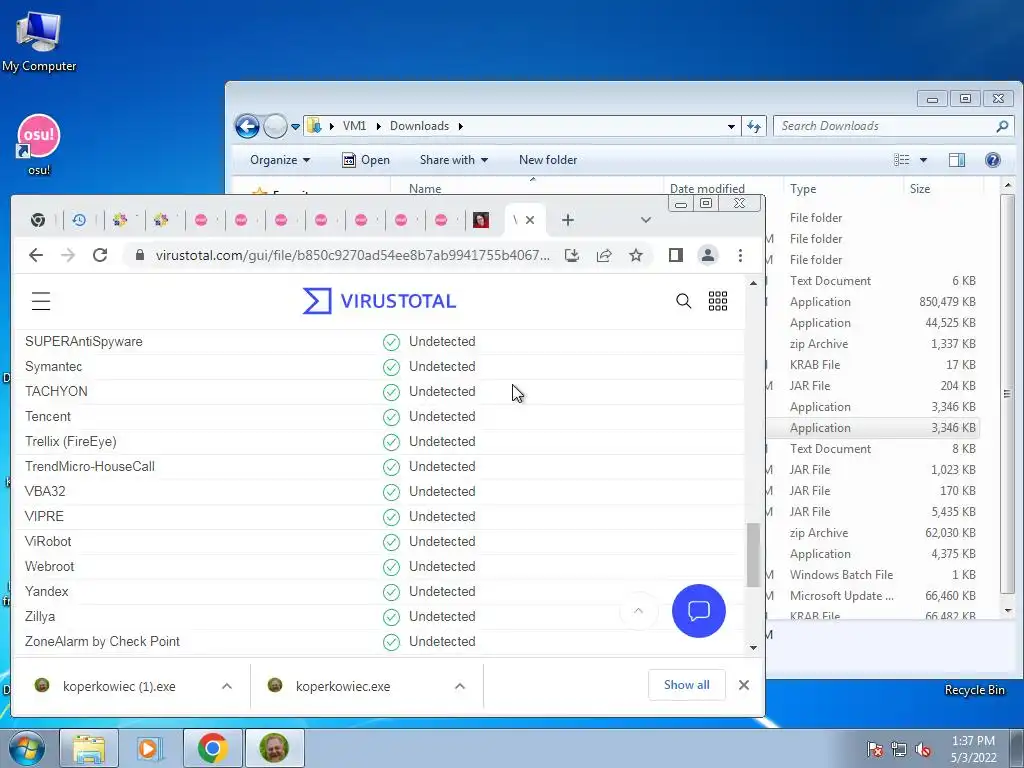Select the osu! desktop shortcut
This screenshot has height=768, width=1024.
pyautogui.click(x=39, y=144)
